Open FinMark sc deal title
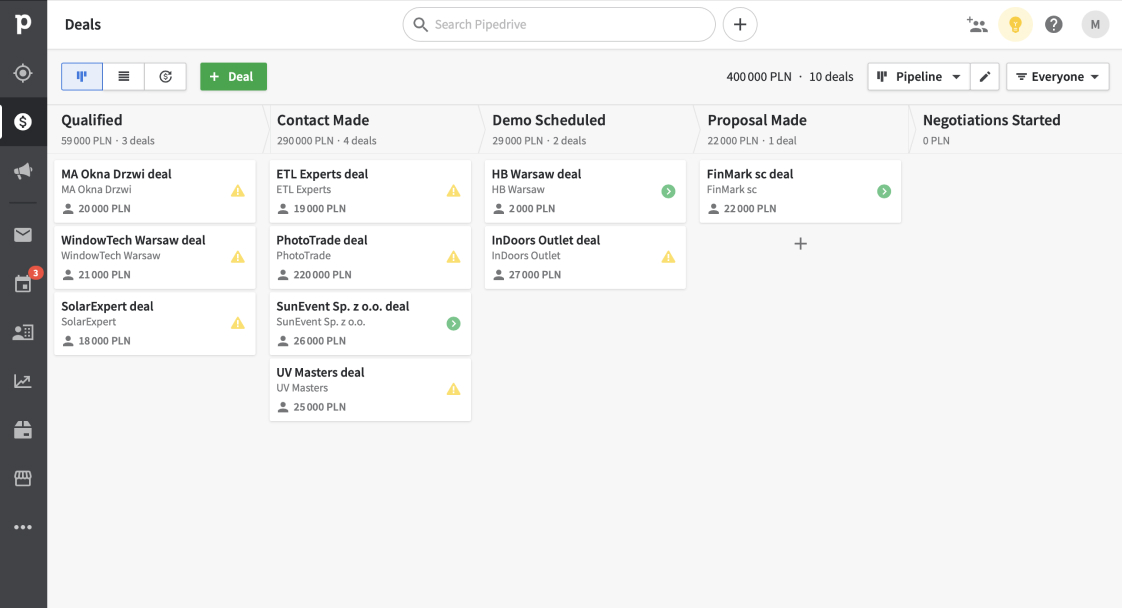 pyautogui.click(x=750, y=174)
